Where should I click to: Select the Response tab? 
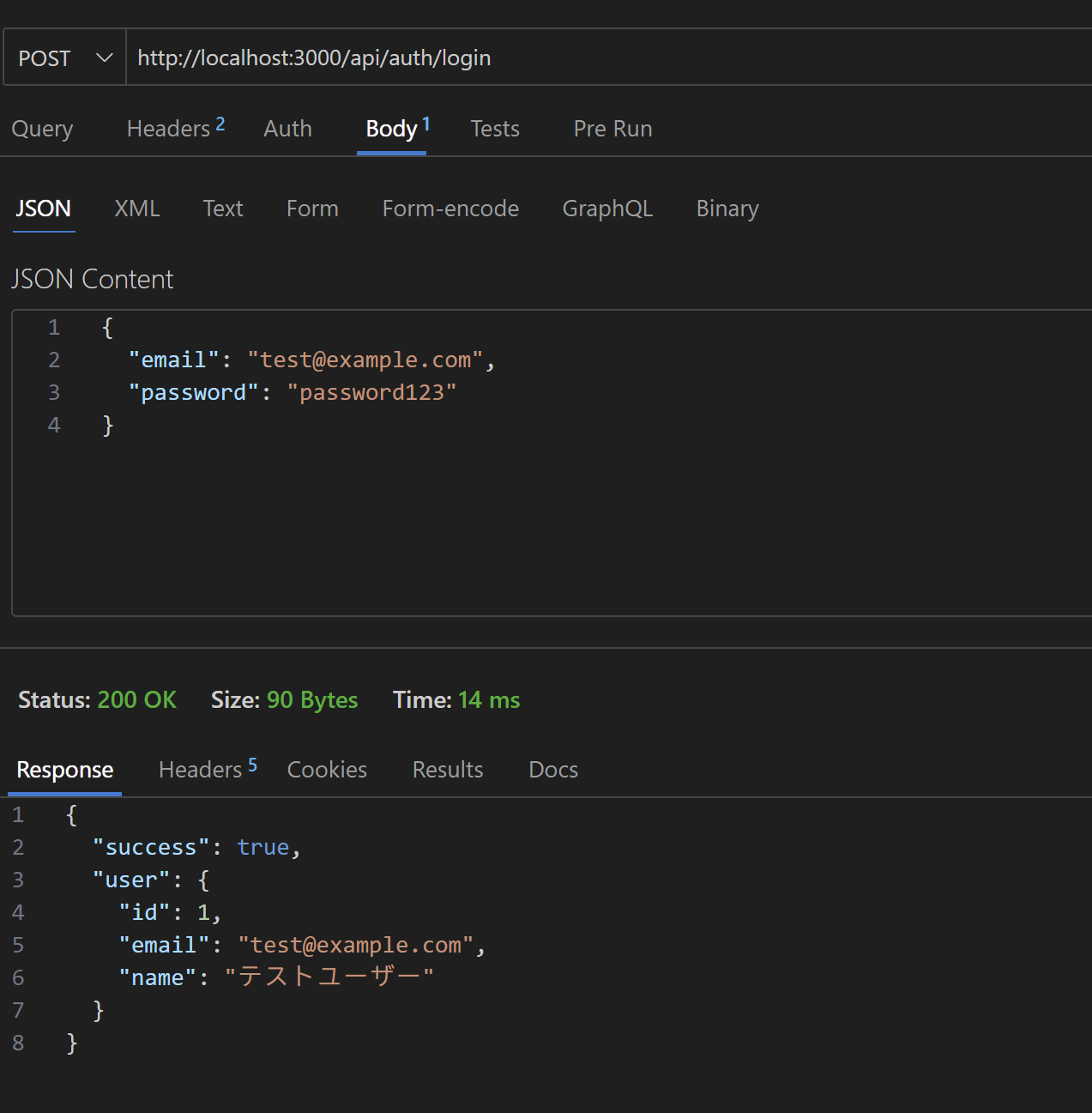pos(65,770)
